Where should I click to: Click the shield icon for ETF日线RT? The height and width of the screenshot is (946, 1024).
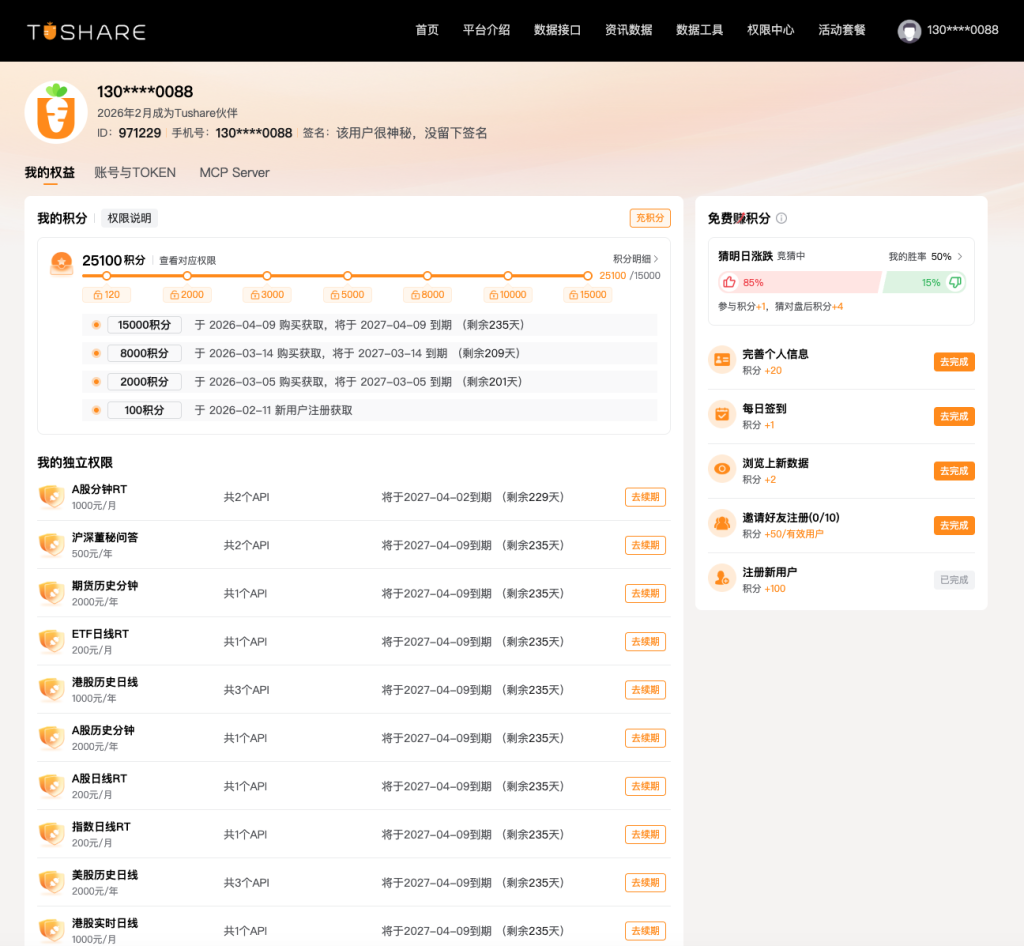pos(52,642)
